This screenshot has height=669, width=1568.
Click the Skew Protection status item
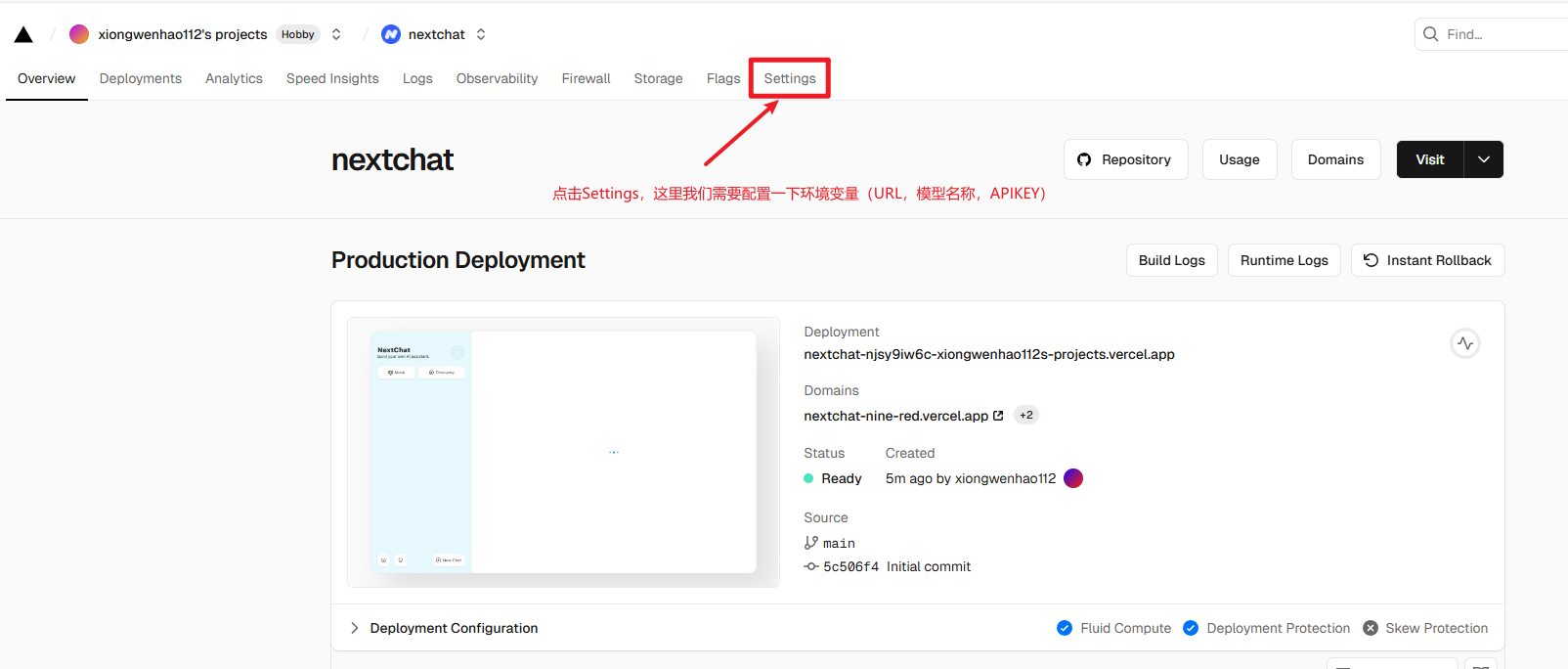(1425, 628)
